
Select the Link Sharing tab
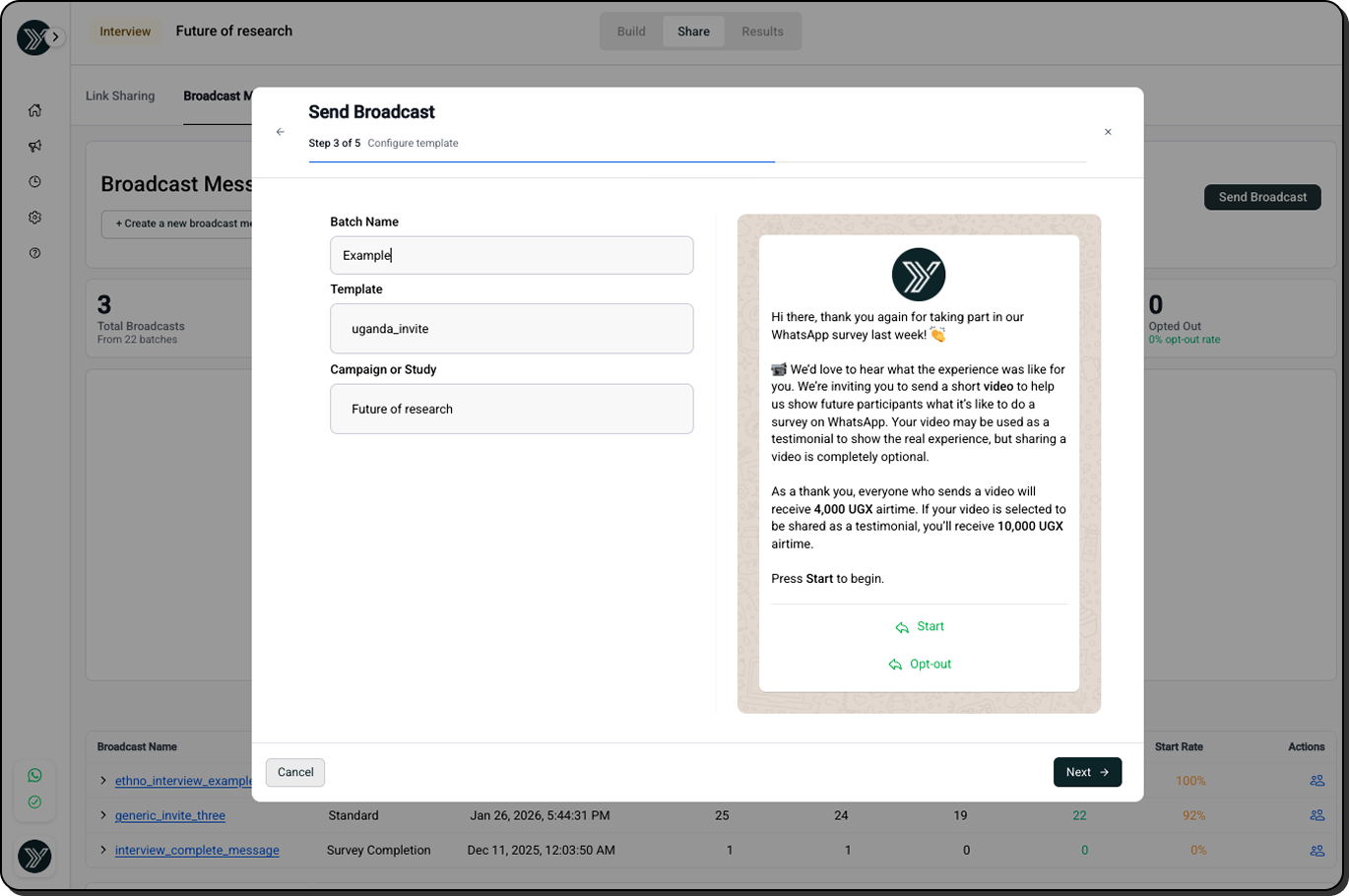coord(120,96)
